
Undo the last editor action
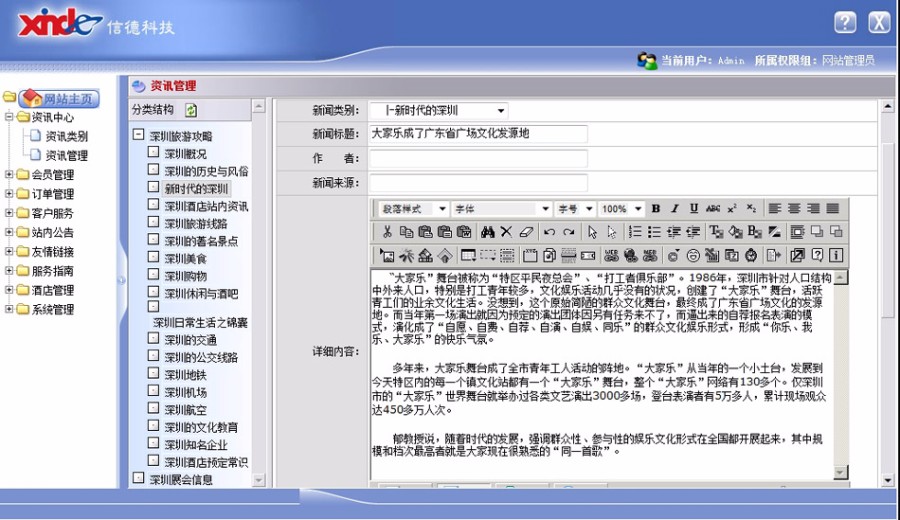pos(549,232)
